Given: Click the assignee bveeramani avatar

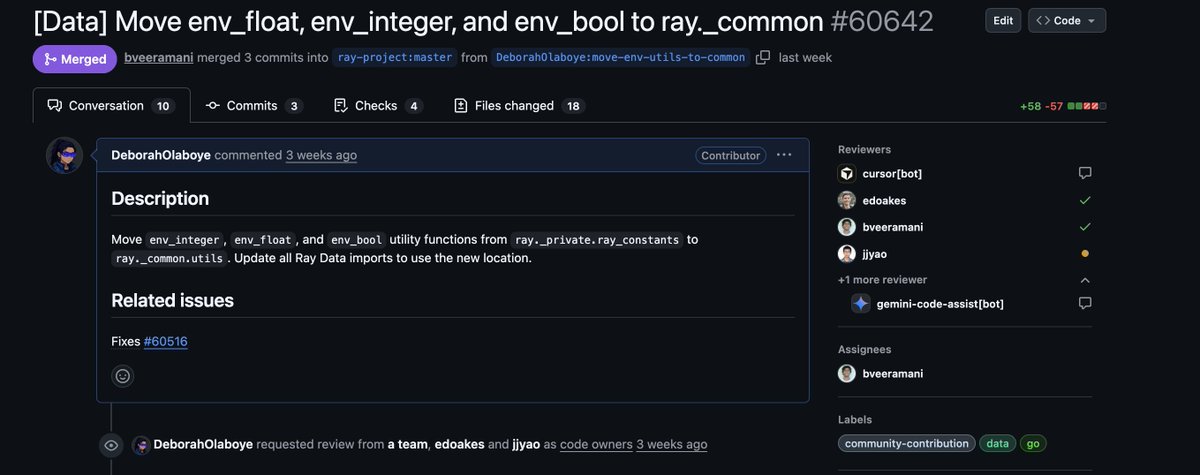Looking at the screenshot, I should pyautogui.click(x=847, y=373).
